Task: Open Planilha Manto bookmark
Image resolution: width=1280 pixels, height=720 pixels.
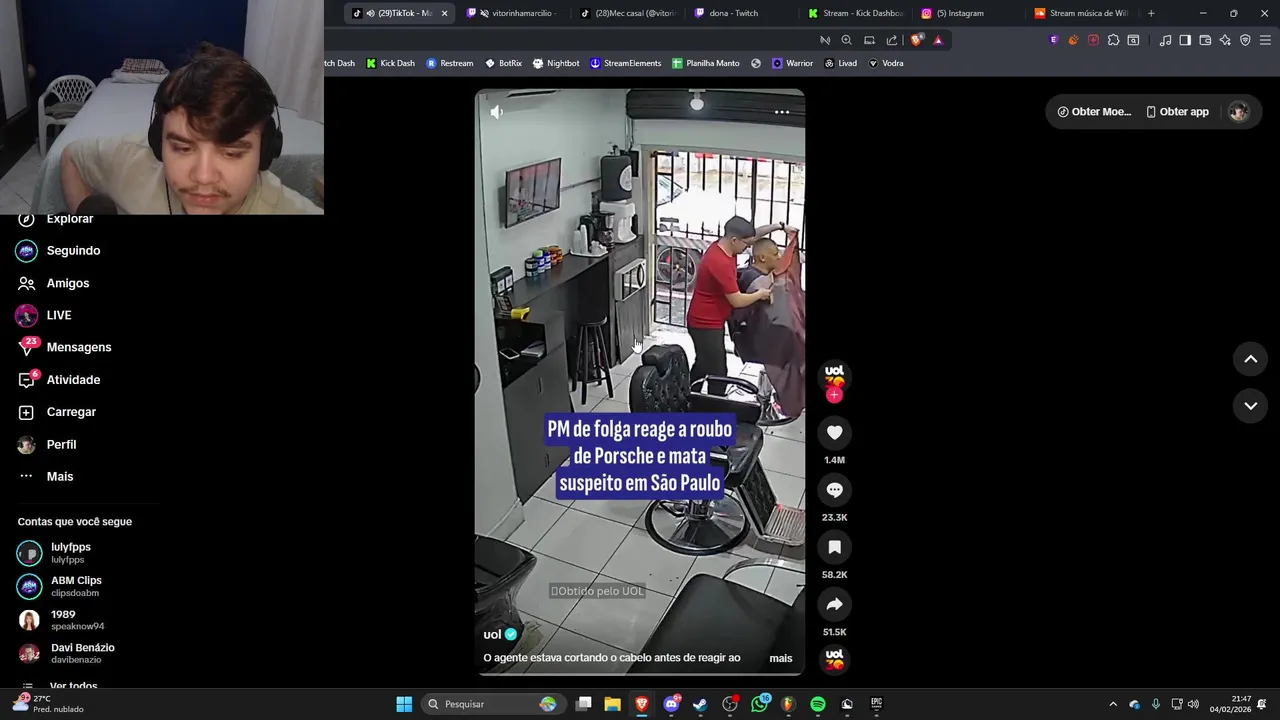Action: click(x=706, y=63)
